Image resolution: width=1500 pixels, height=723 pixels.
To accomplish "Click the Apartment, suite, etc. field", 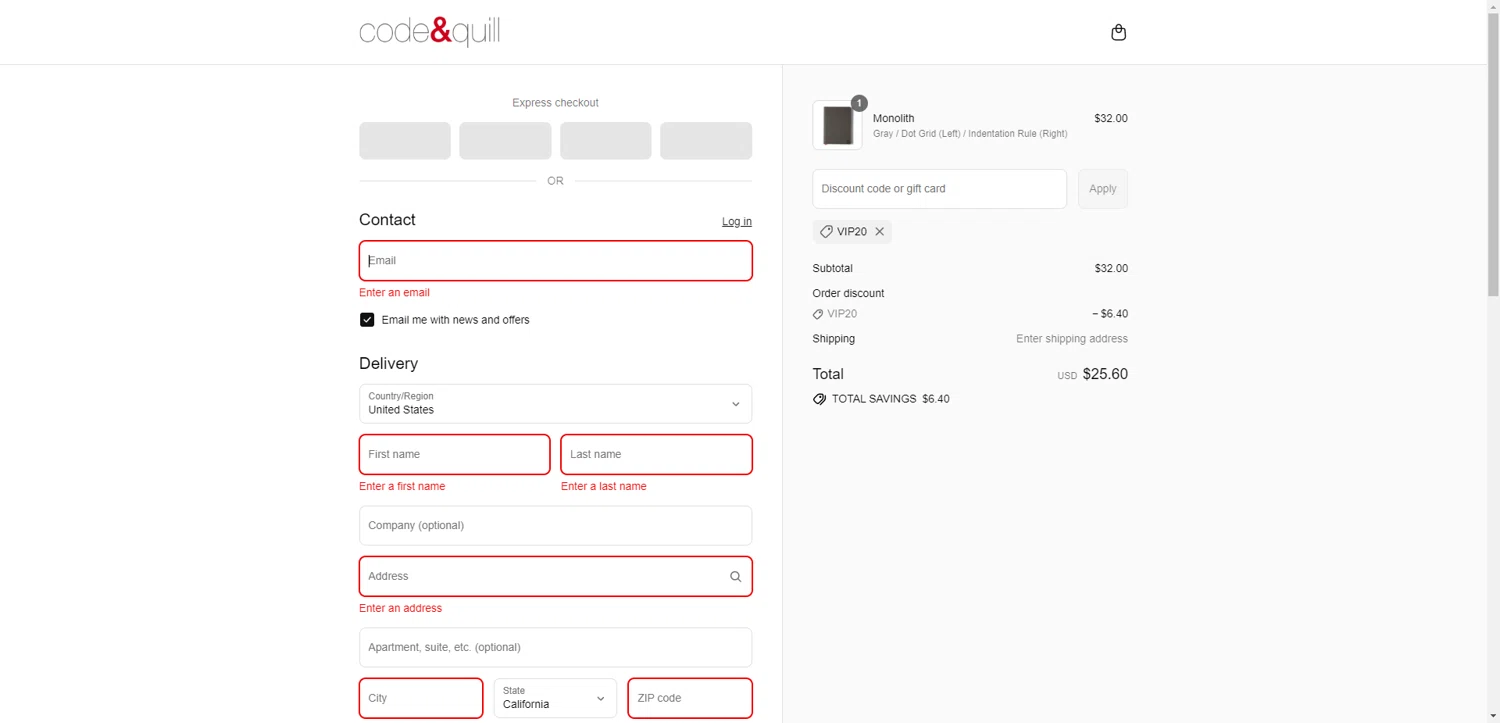I will (556, 647).
